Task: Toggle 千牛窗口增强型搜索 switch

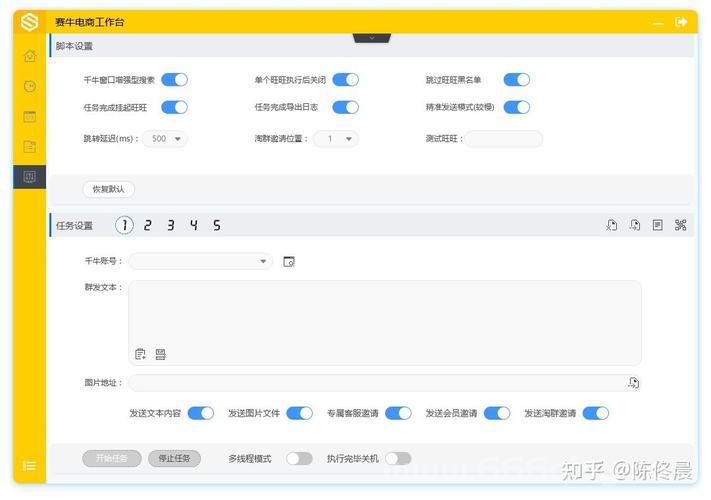Action: (175, 80)
